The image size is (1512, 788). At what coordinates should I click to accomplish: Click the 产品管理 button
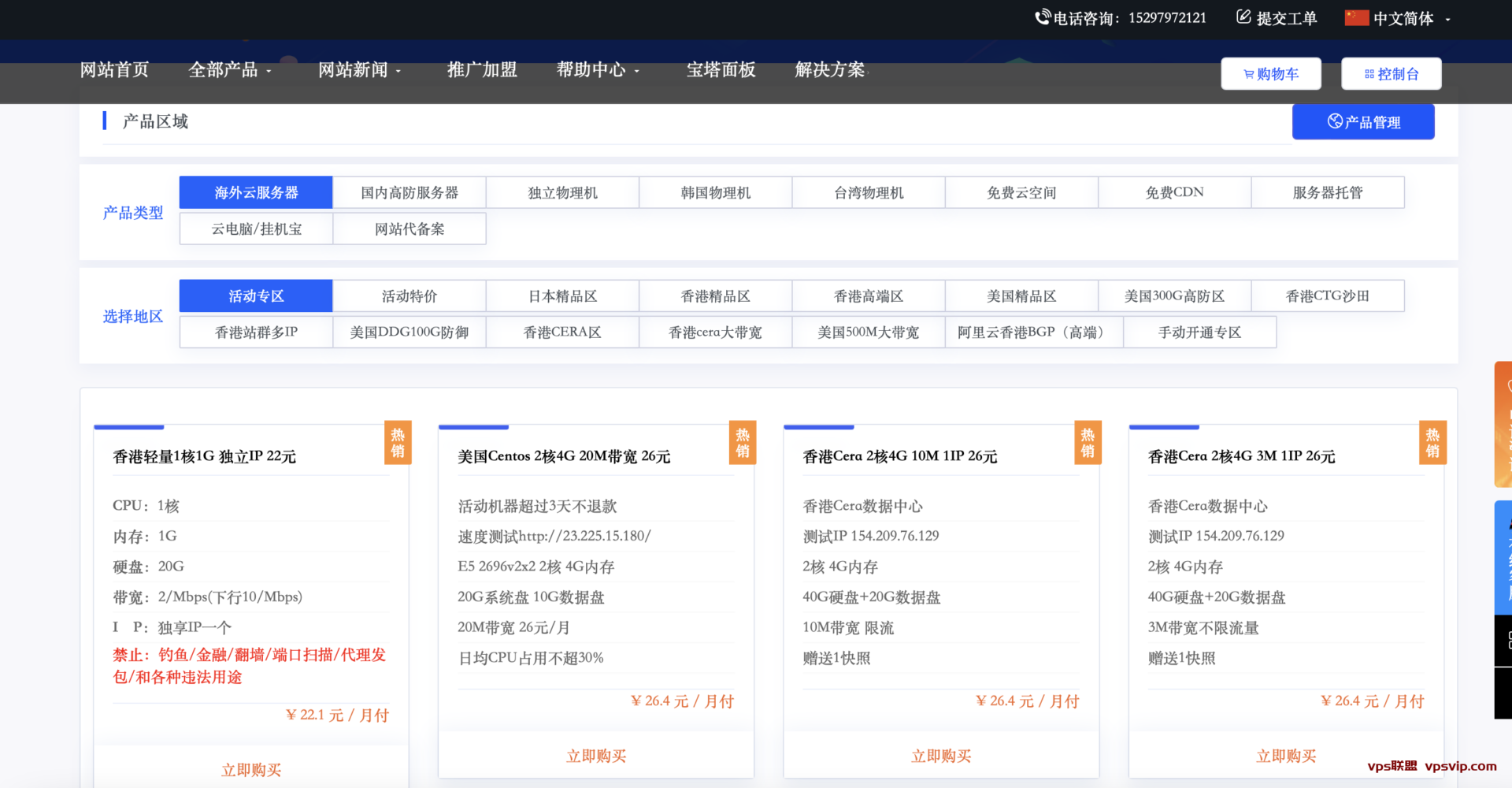(1363, 122)
